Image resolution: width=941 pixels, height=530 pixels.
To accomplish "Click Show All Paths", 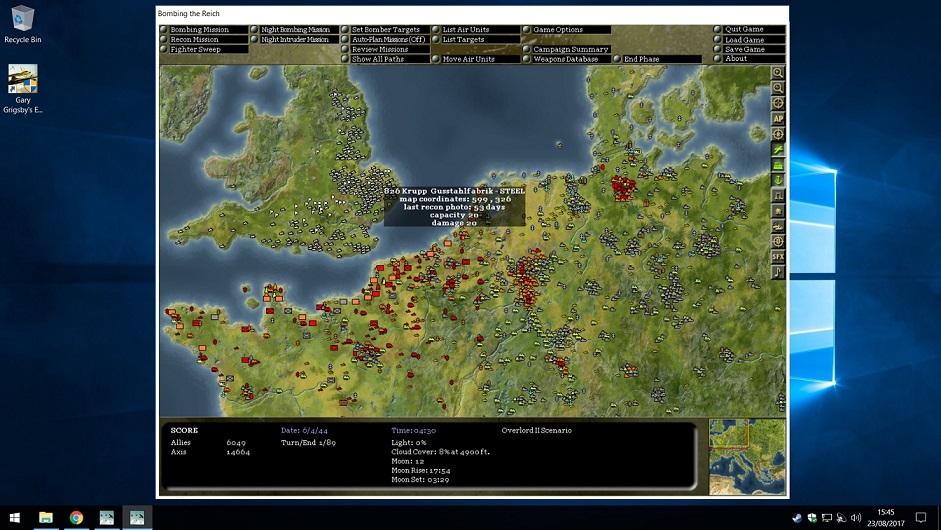I will coord(385,59).
